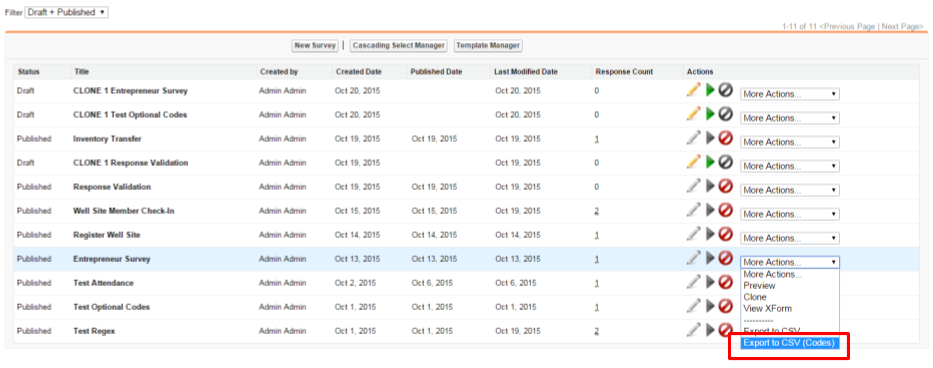The image size is (933, 368).
Task: Click black disabled circle icon for CLONE 1 Entrepreneur Survey
Action: (725, 90)
